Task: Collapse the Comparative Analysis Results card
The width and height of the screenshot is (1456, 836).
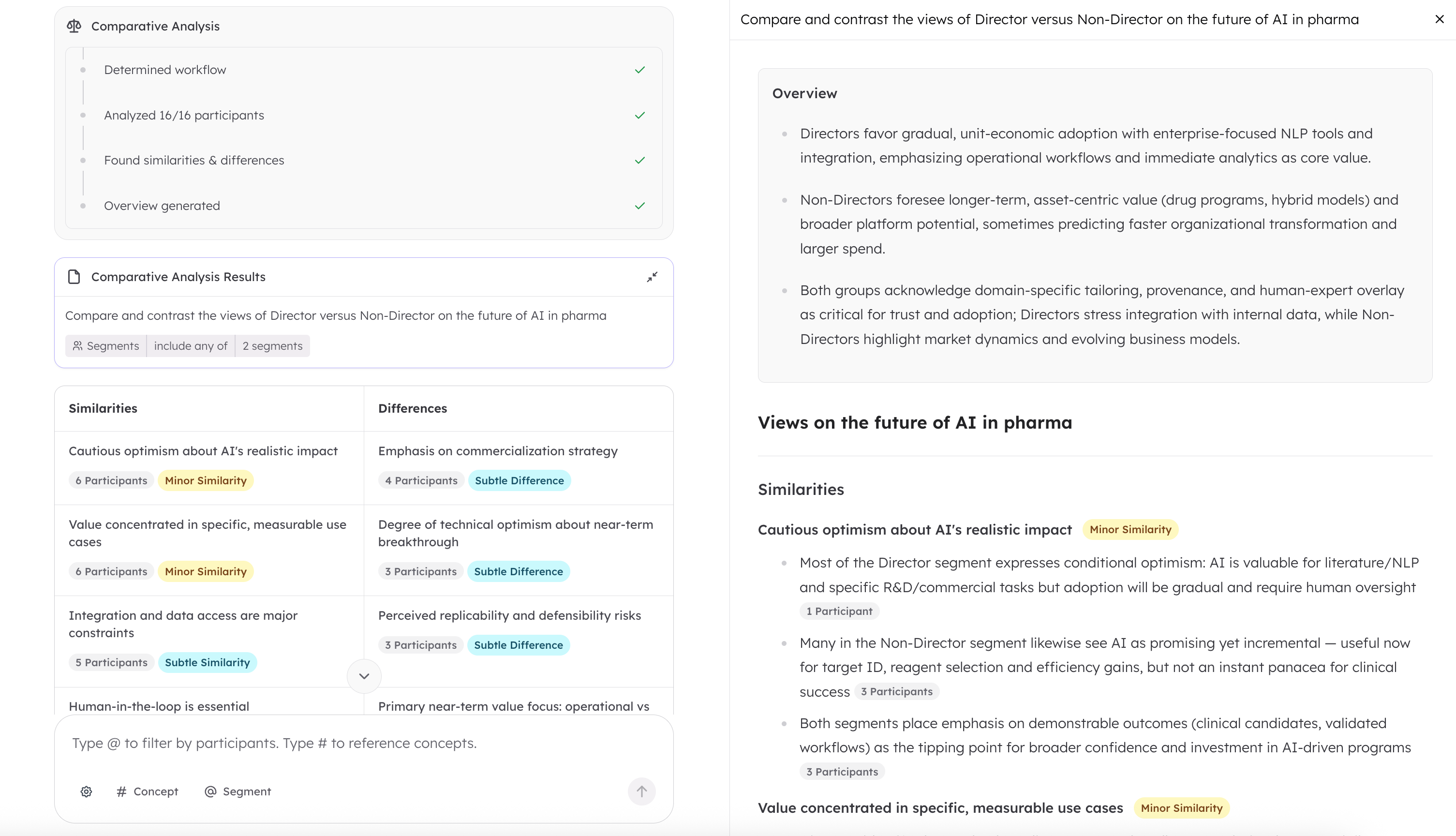Action: [652, 277]
